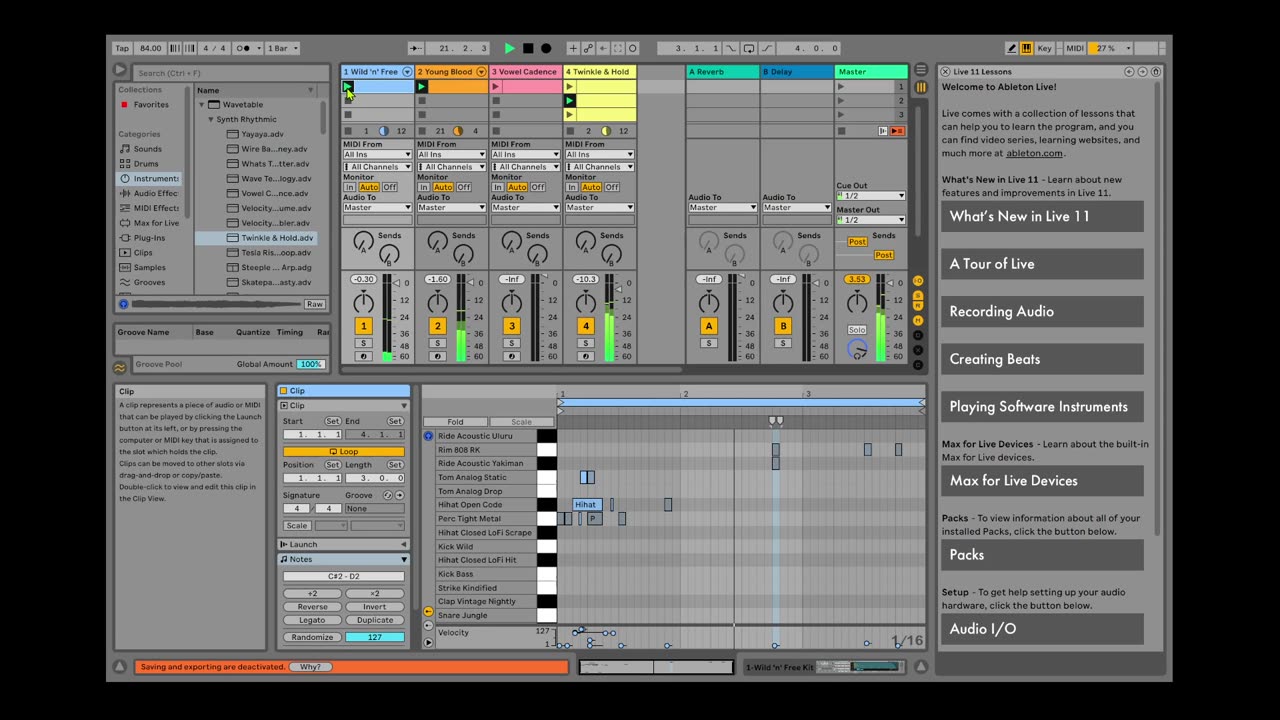
Task: Launch the first clip in Young Blood track
Action: click(x=422, y=87)
